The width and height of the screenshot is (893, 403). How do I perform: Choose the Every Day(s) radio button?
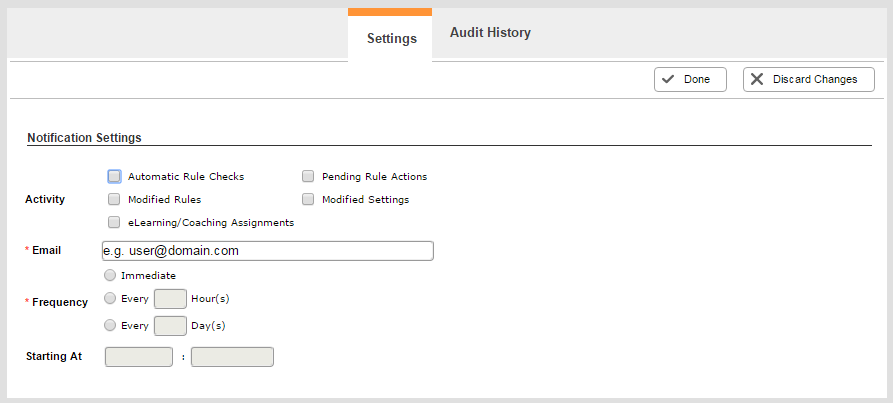point(110,326)
